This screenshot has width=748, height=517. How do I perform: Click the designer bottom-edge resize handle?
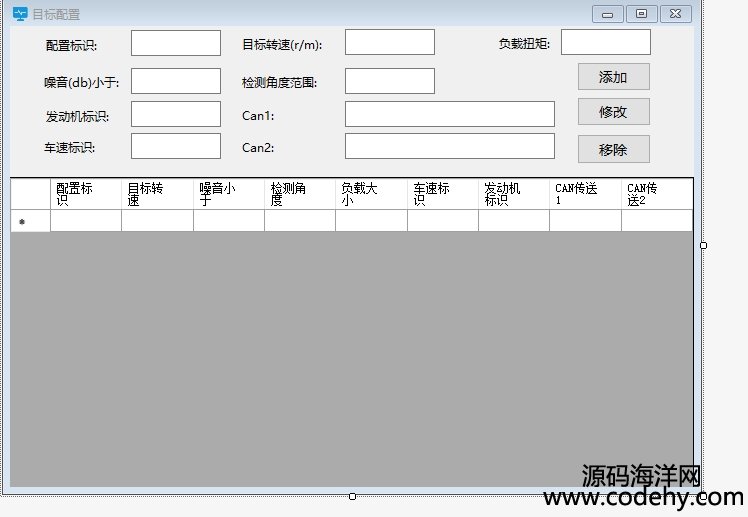pos(353,496)
